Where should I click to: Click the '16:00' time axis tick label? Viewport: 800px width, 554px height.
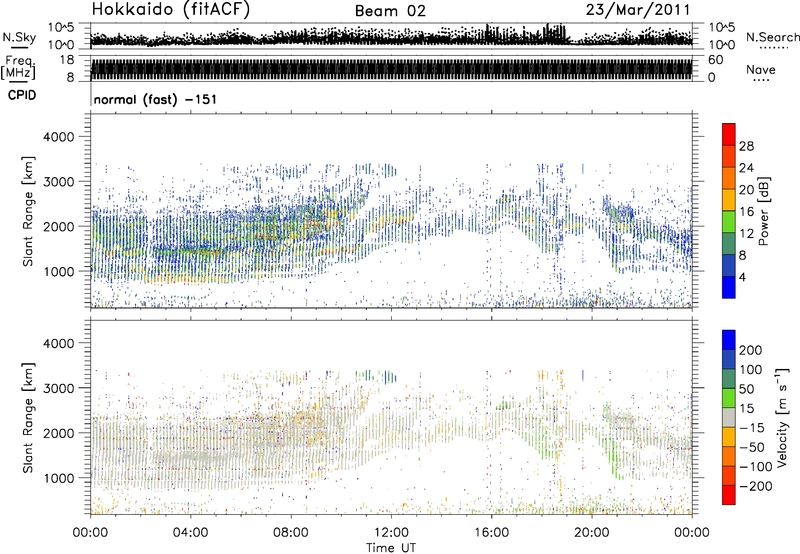[491, 533]
